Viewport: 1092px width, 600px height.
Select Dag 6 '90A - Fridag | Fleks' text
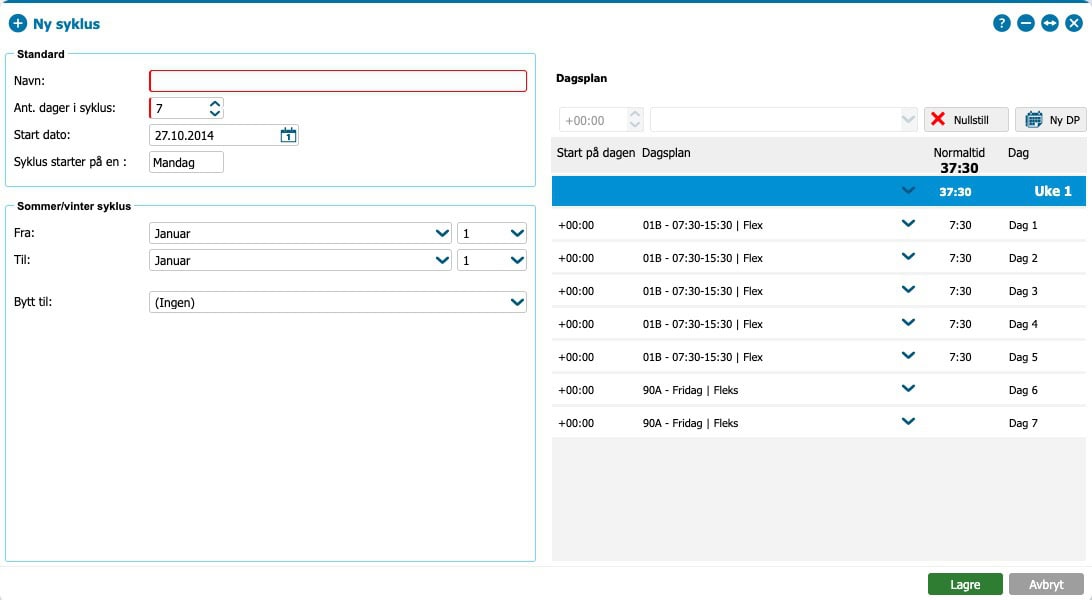pyautogui.click(x=690, y=390)
